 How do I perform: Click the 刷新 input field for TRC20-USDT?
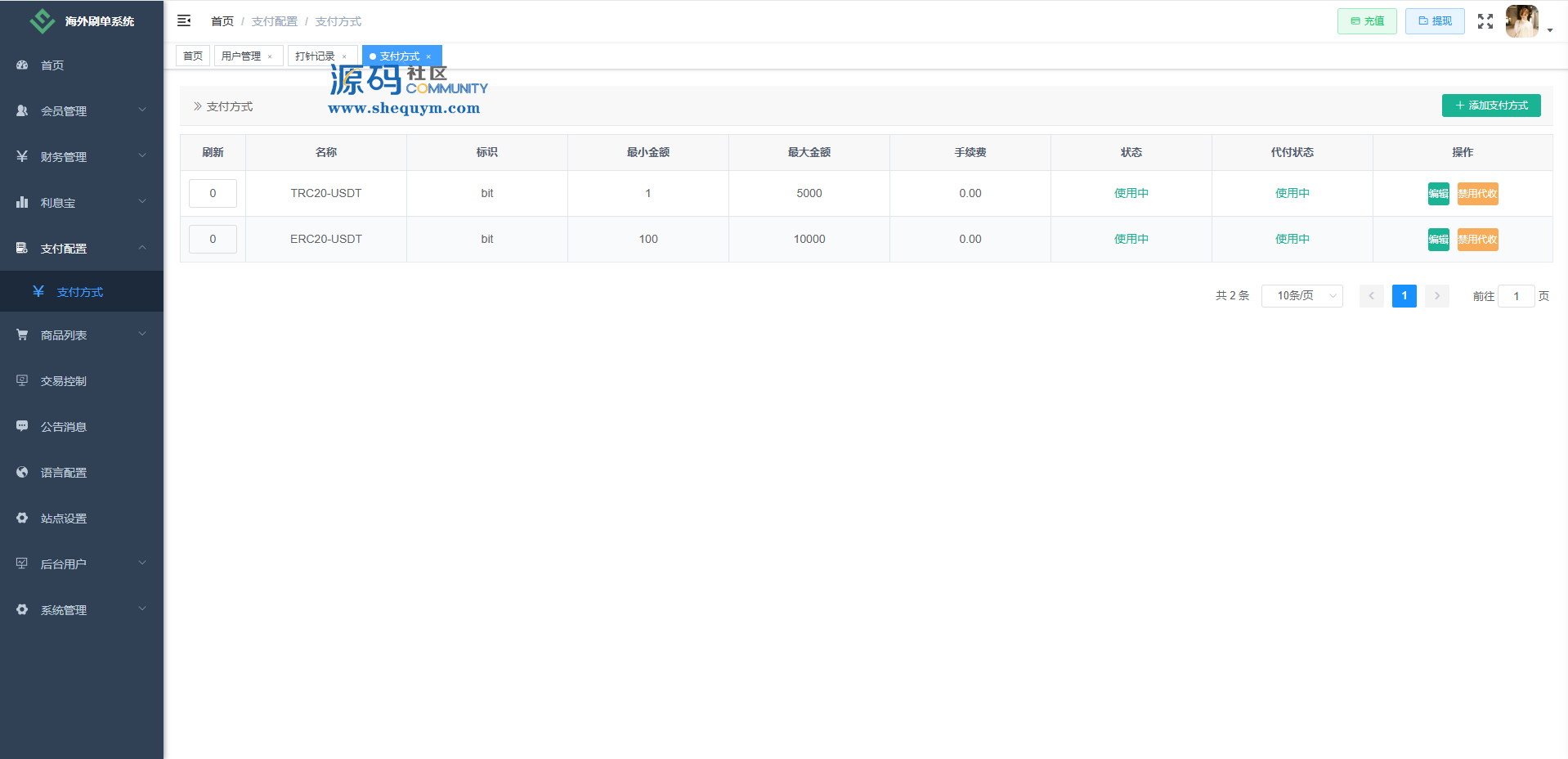[x=213, y=194]
